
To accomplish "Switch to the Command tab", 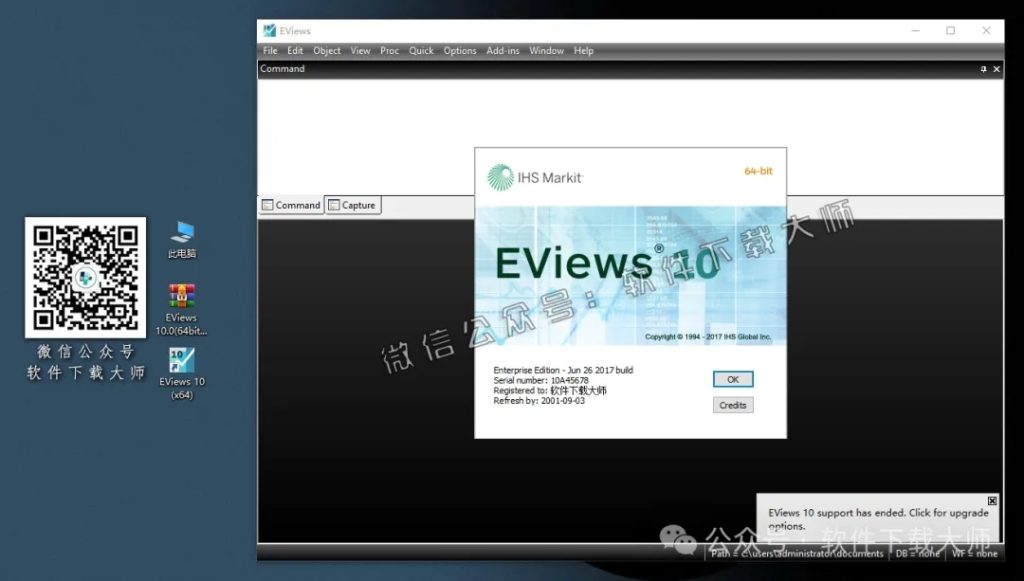I will click(291, 204).
